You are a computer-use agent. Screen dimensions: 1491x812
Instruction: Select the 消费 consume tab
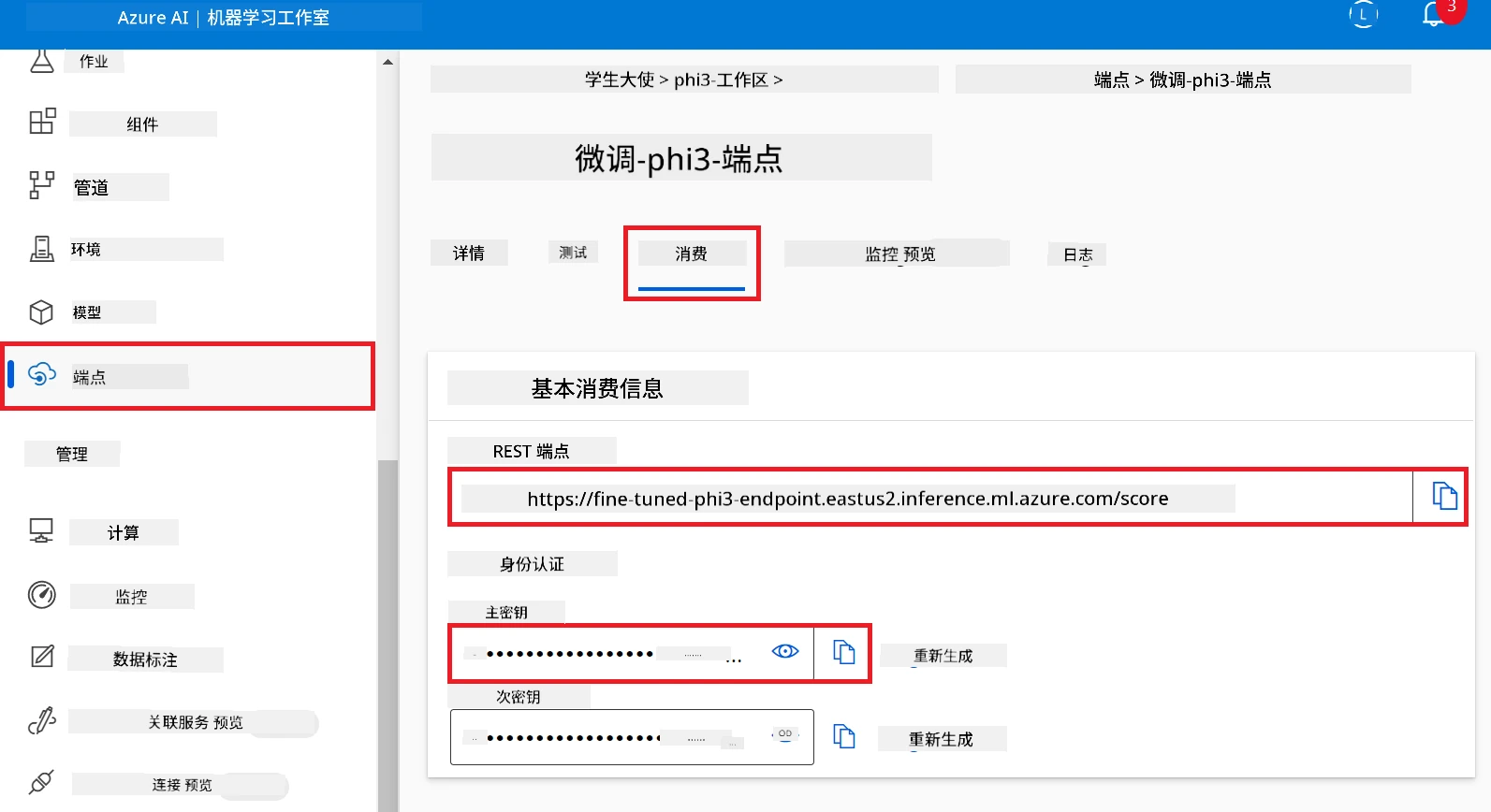[x=692, y=254]
